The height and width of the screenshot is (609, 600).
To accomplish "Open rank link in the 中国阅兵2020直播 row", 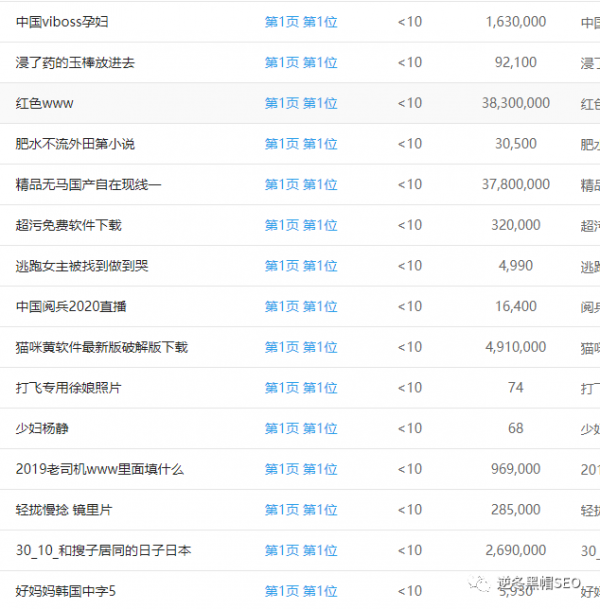I will [x=300, y=307].
